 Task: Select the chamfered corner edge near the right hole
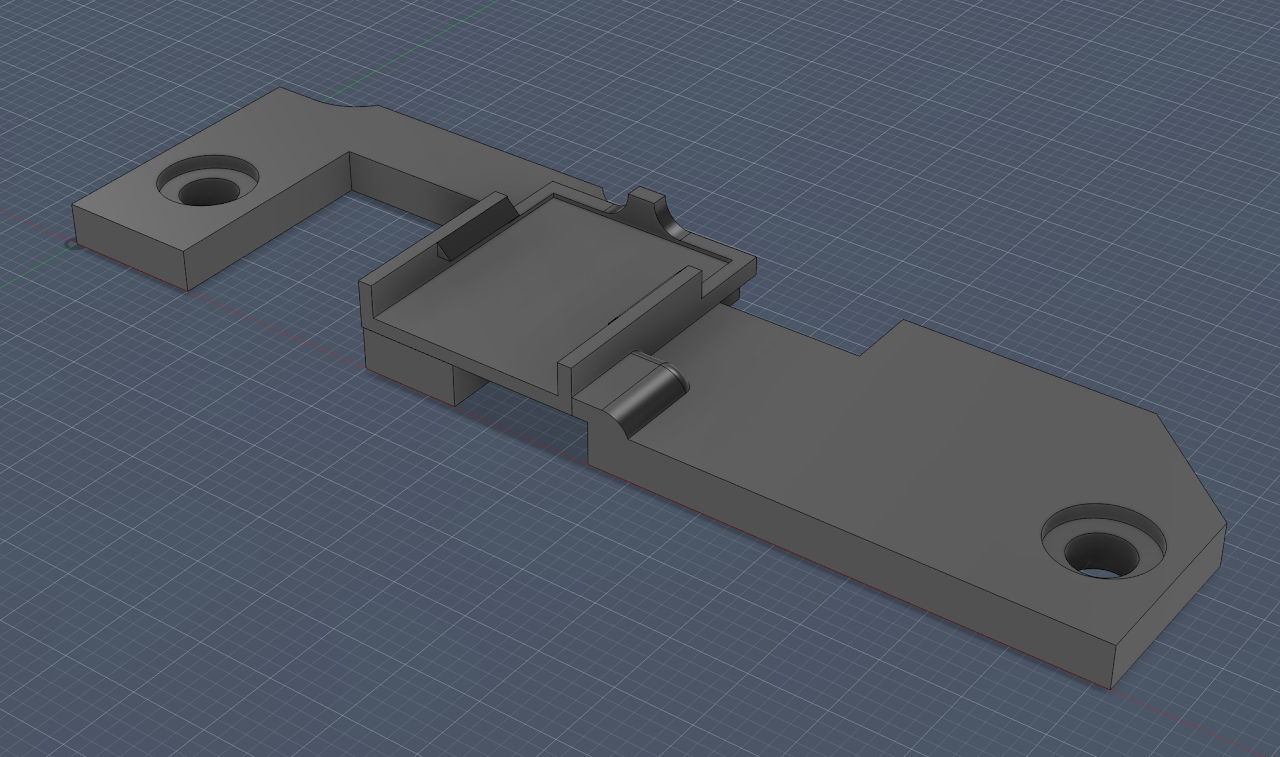[1192, 468]
